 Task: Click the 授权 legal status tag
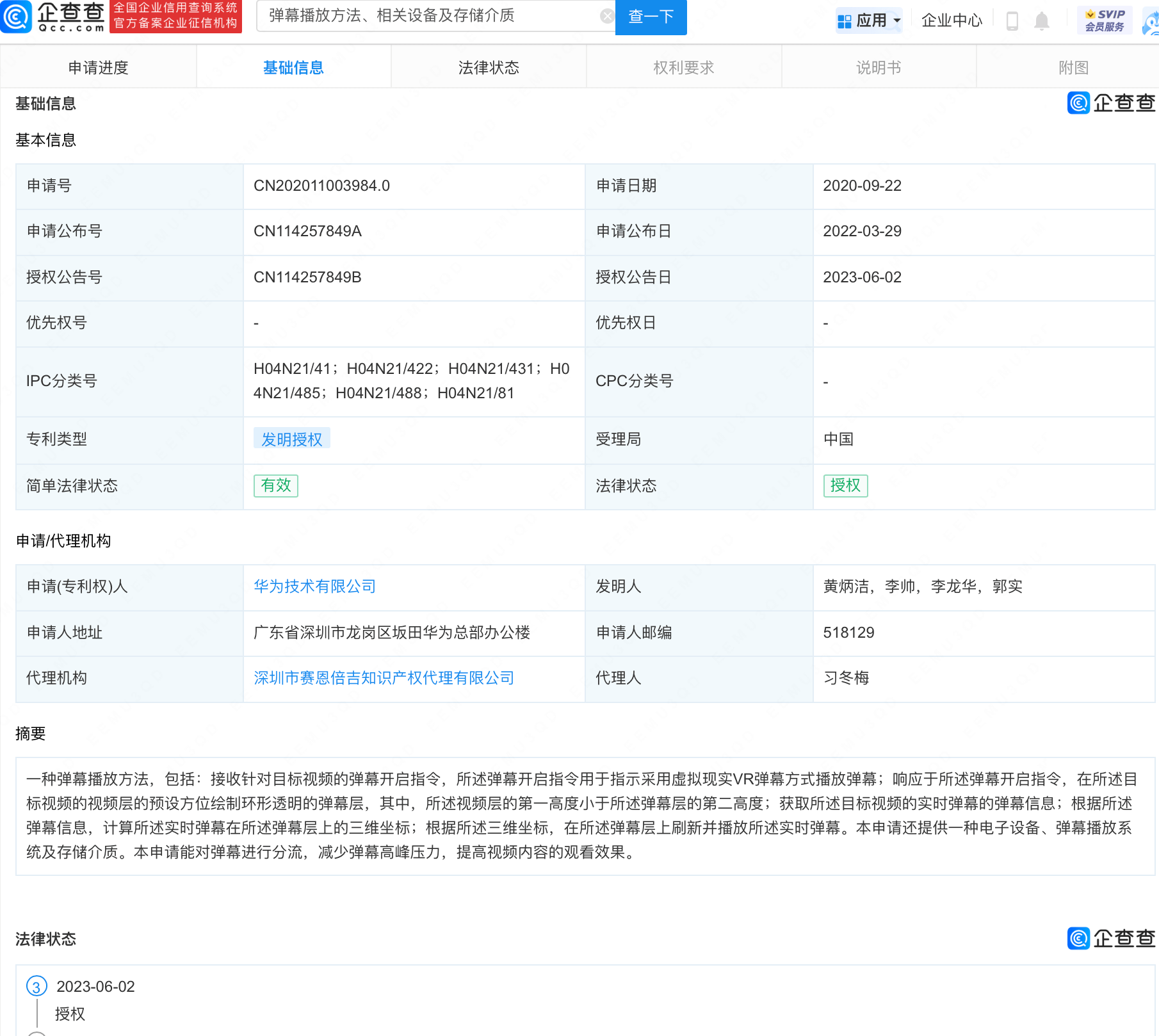click(x=845, y=486)
